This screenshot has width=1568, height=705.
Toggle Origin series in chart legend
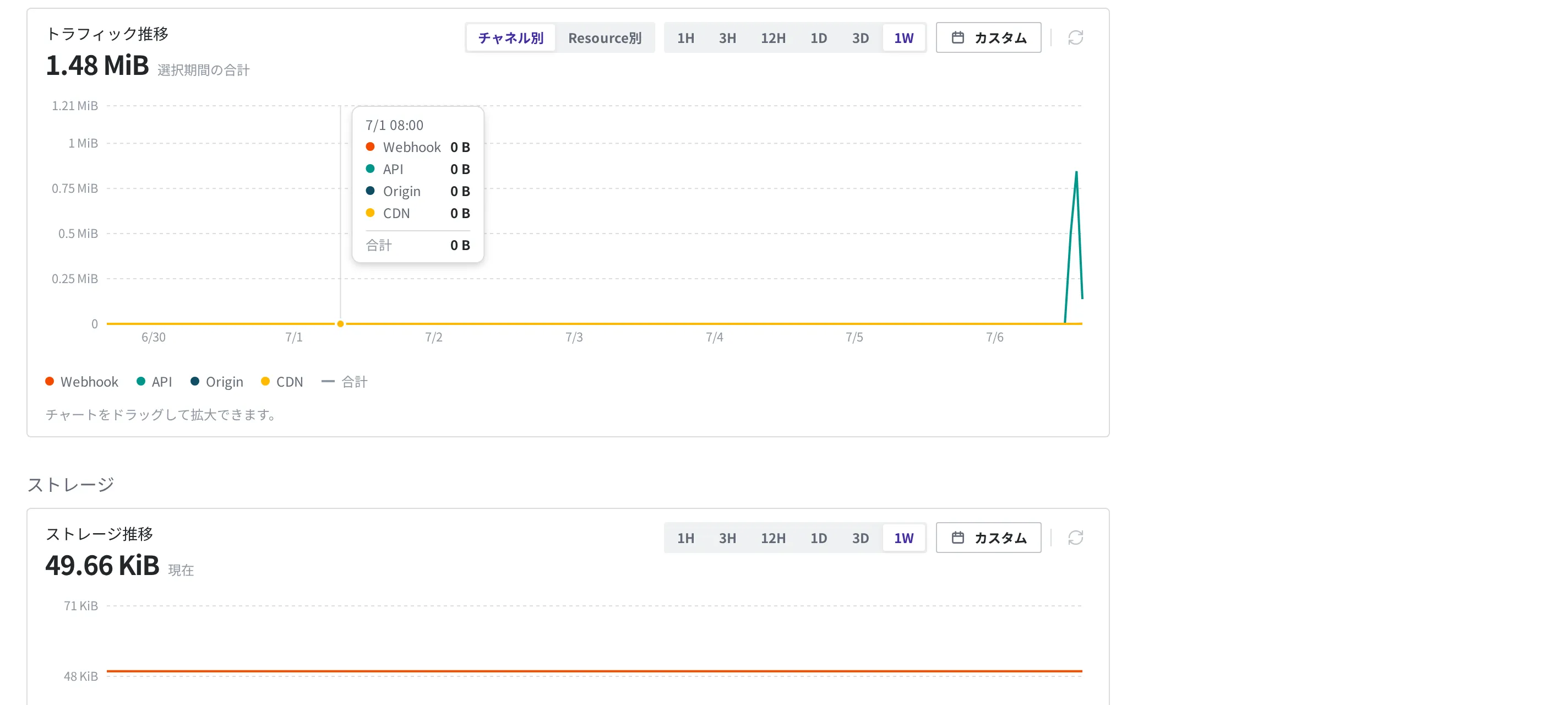tap(217, 382)
